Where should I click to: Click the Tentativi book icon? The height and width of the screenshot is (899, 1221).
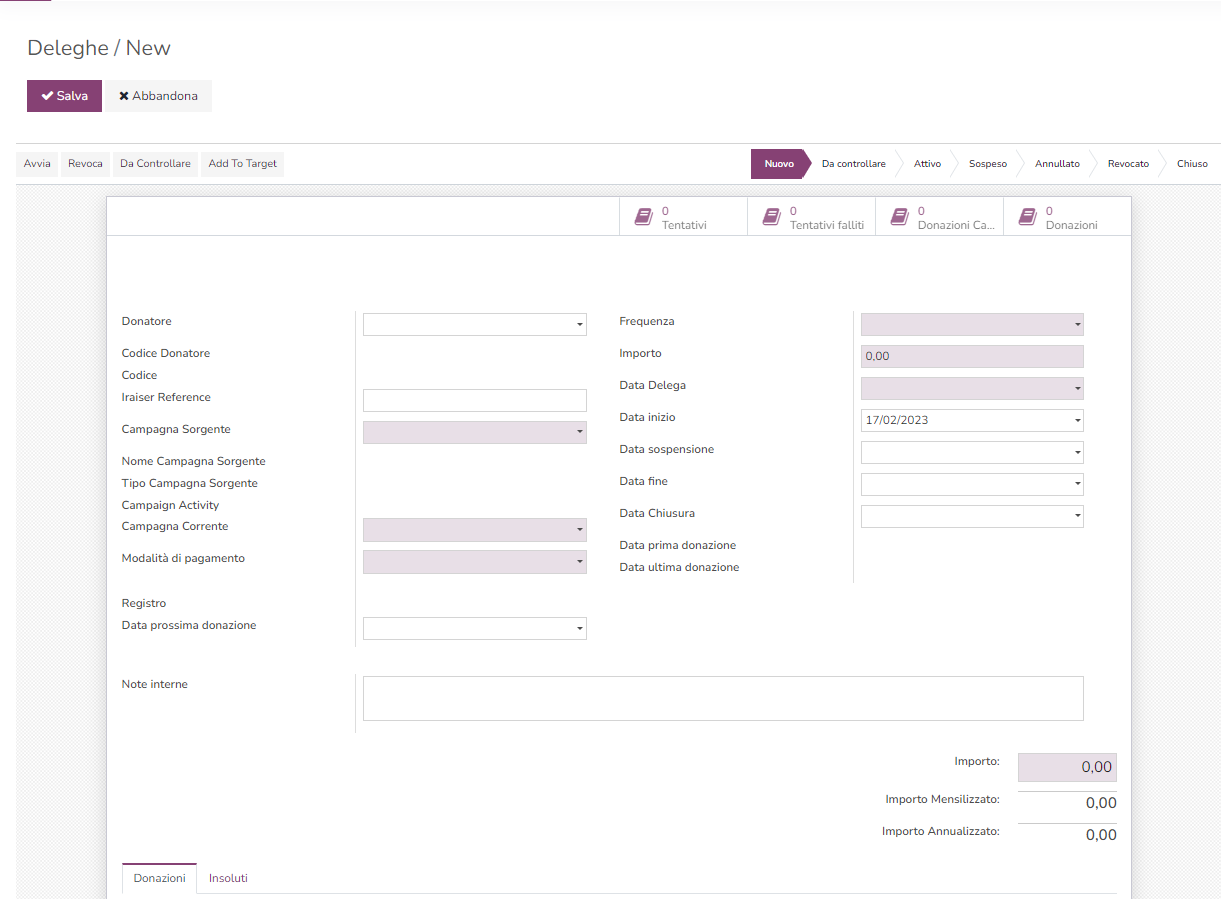tap(643, 216)
